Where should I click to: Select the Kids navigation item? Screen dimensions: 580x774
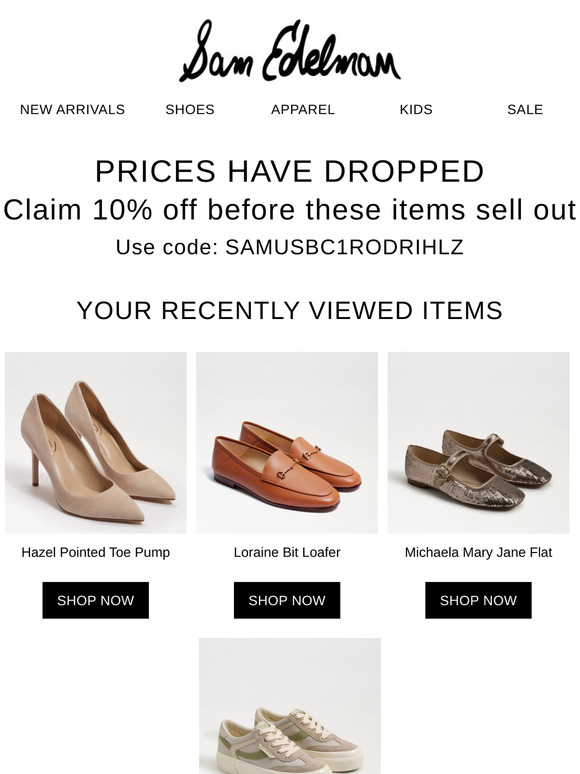[x=416, y=110]
